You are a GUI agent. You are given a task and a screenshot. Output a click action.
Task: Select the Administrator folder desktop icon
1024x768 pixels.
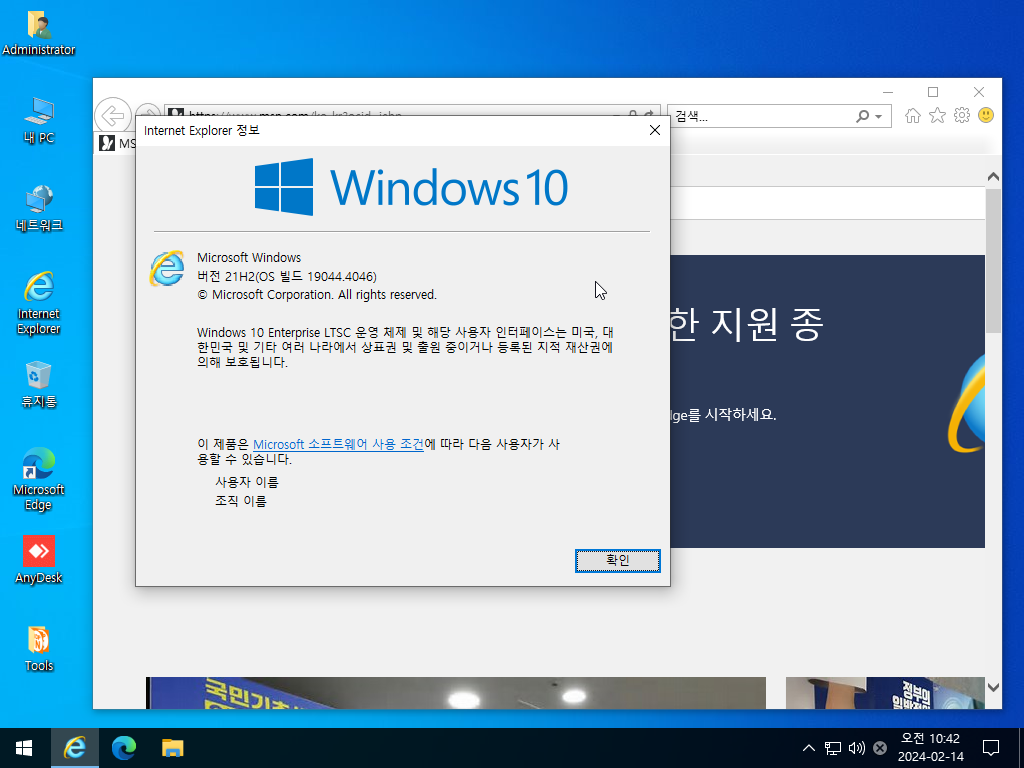tap(39, 33)
